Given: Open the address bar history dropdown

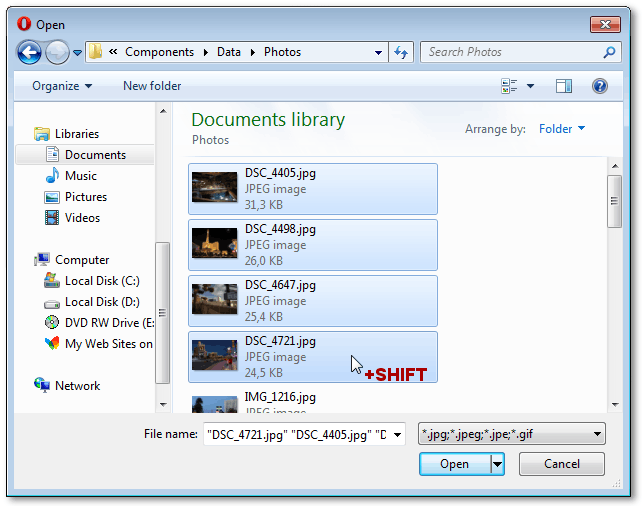Looking at the screenshot, I should pos(378,52).
